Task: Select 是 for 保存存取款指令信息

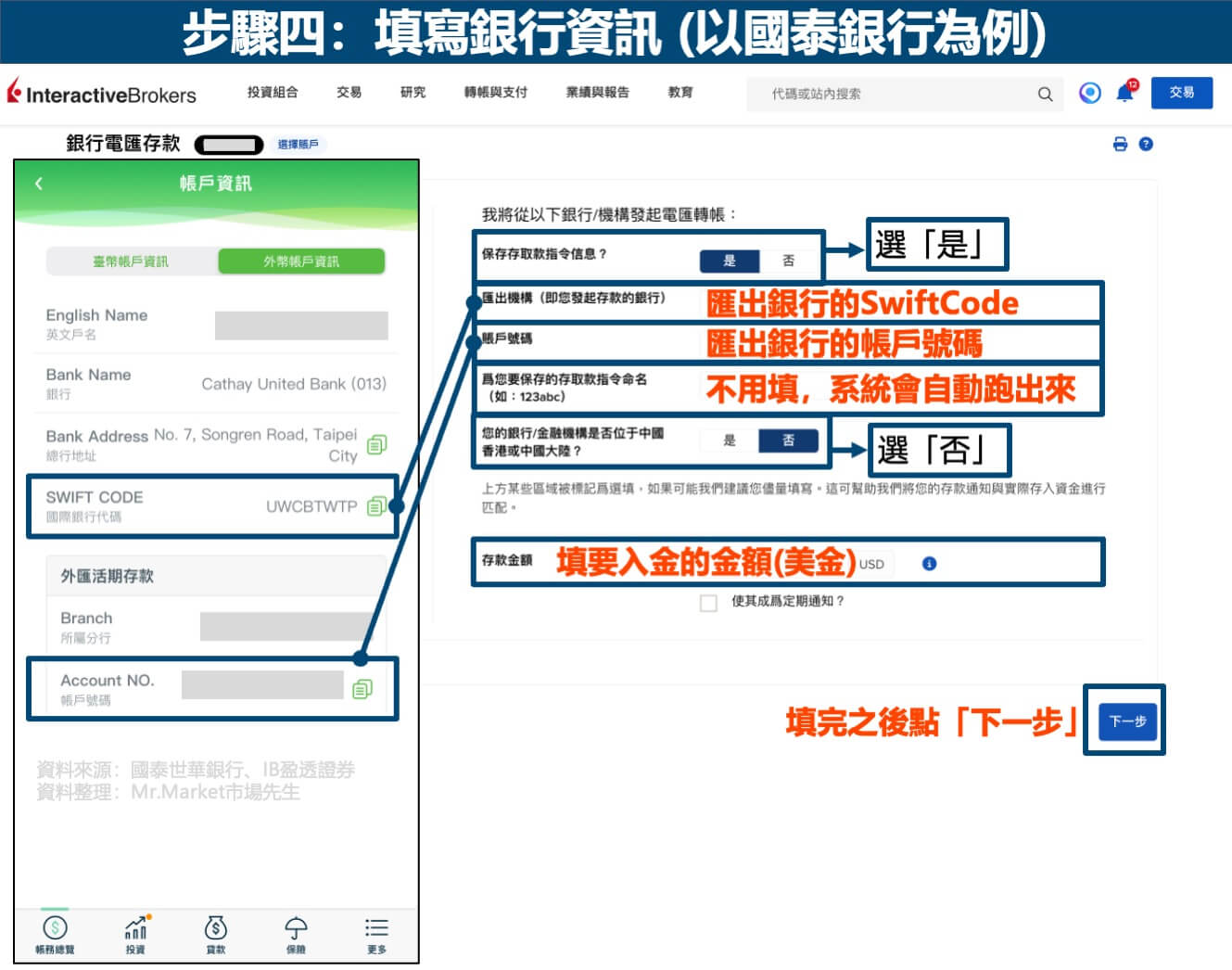Action: 730,261
